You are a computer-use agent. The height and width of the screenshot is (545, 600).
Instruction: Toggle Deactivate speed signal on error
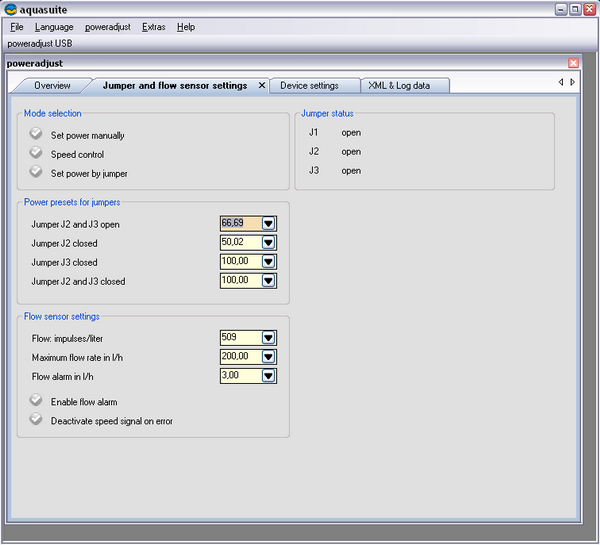pos(36,419)
